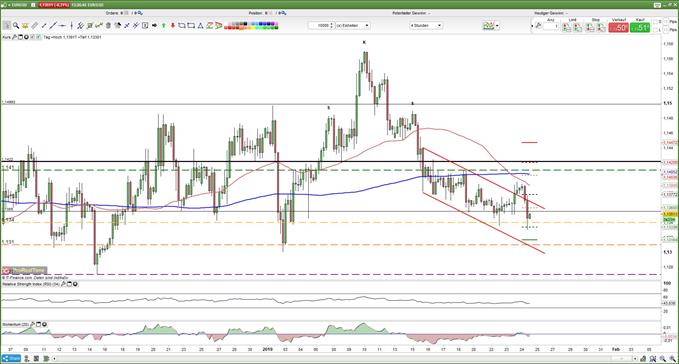The image size is (679, 364).
Task: Click the Momentum indicator label
Action: pos(15,324)
